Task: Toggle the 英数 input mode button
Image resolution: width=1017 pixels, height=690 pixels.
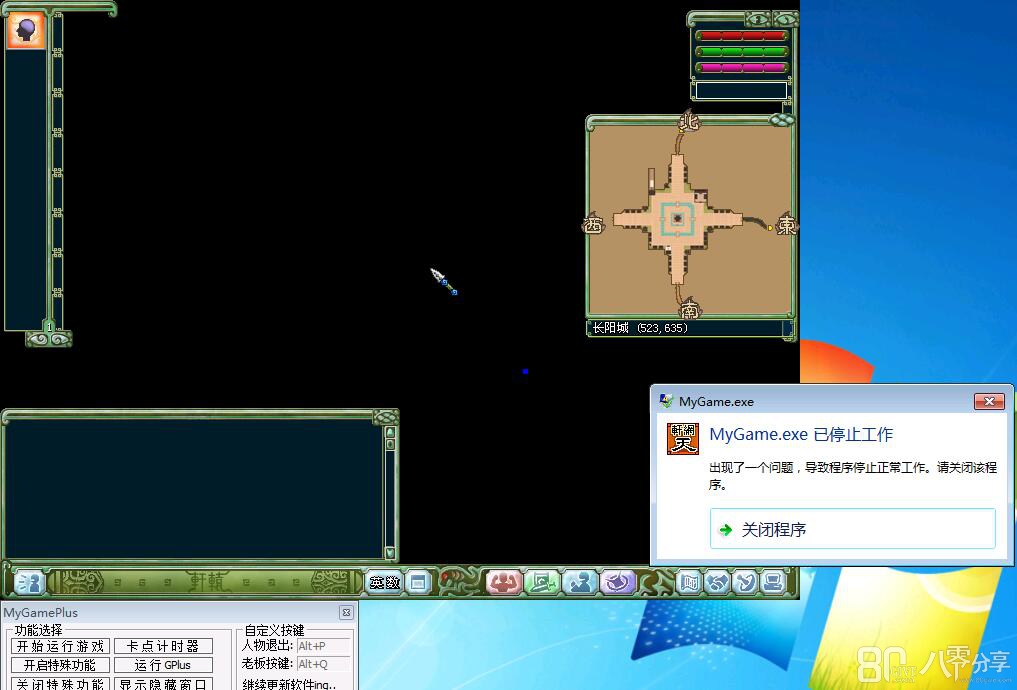Action: click(384, 582)
